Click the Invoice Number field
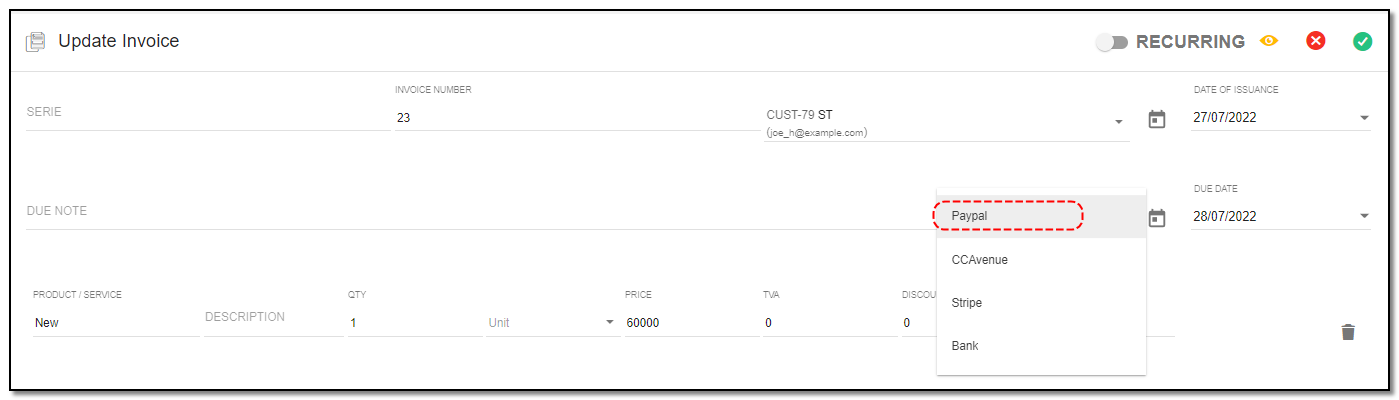 tap(575, 117)
